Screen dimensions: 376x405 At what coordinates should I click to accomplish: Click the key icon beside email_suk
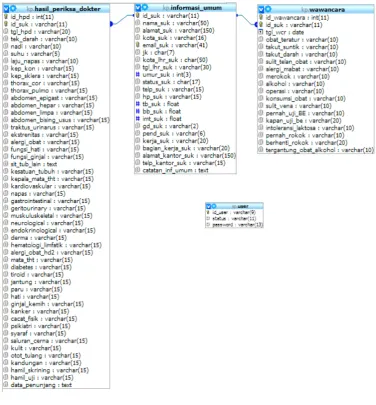tap(138, 45)
